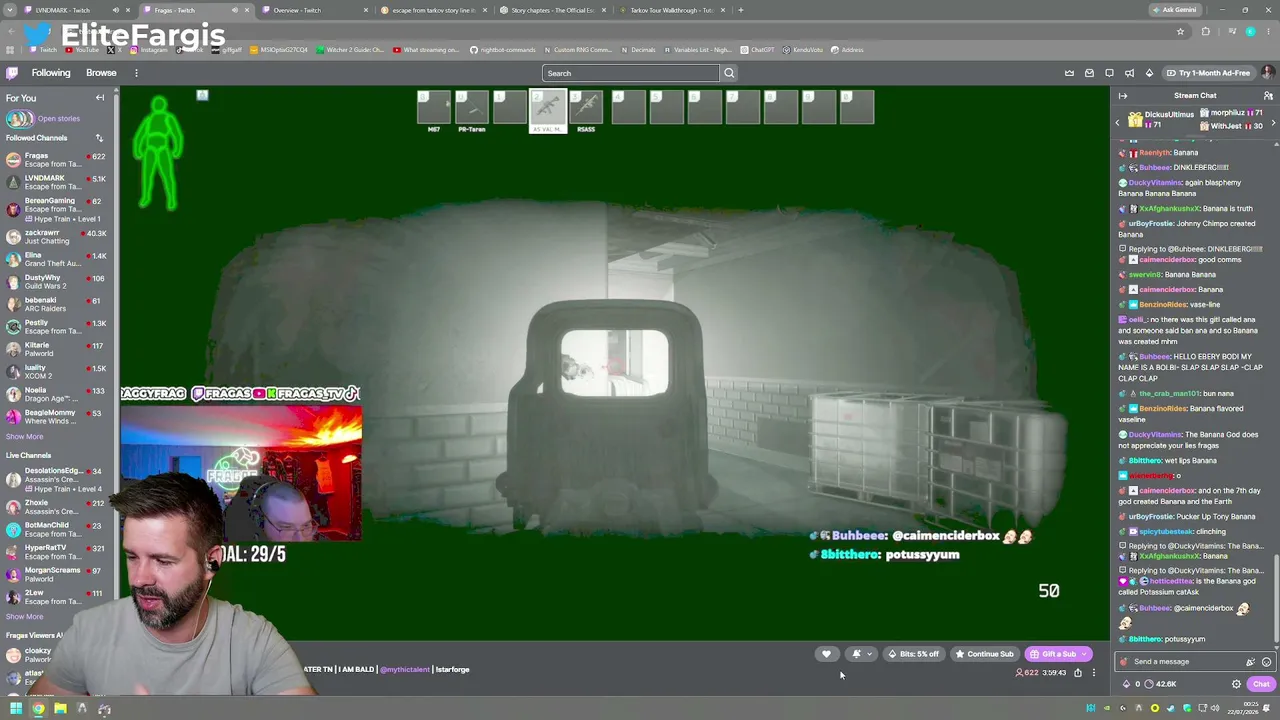Open the chat settings gear icon

point(1236,684)
